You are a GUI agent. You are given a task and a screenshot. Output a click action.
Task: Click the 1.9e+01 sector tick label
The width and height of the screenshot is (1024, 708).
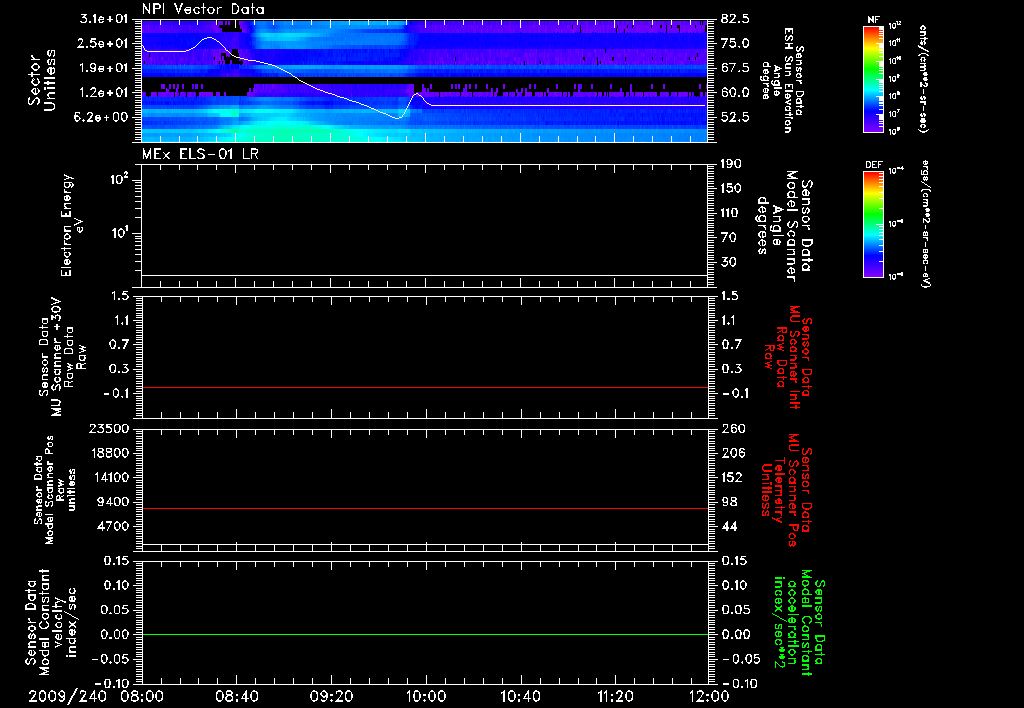click(x=104, y=68)
